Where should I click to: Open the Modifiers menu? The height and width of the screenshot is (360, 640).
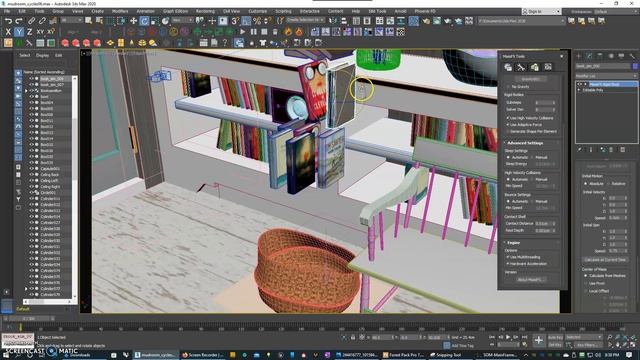pos(120,11)
